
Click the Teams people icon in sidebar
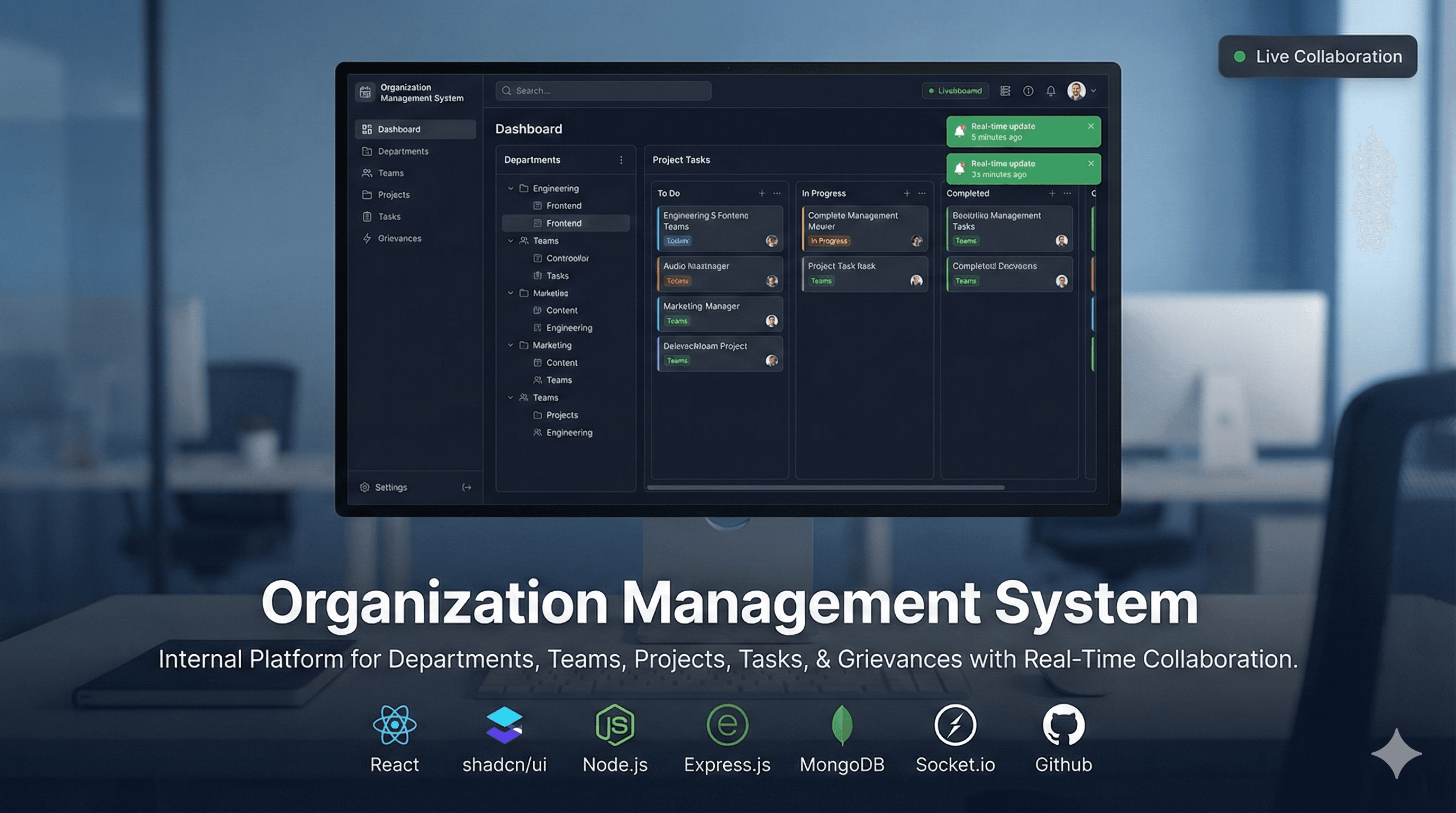coord(366,173)
